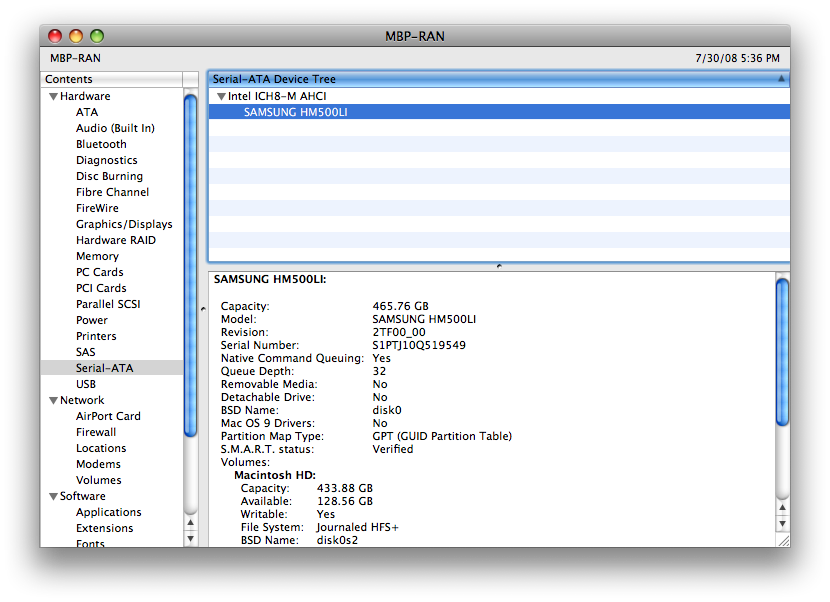Image resolution: width=830 pixels, height=602 pixels.
Task: Select SAMSUNG HM500LI device row
Action: tap(499, 112)
